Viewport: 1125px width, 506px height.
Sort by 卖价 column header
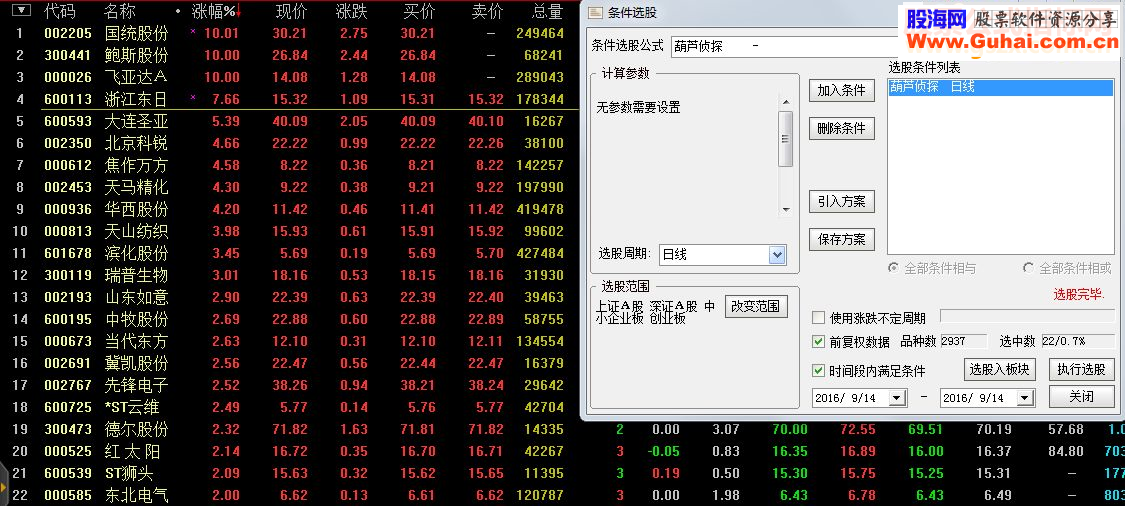click(x=488, y=11)
